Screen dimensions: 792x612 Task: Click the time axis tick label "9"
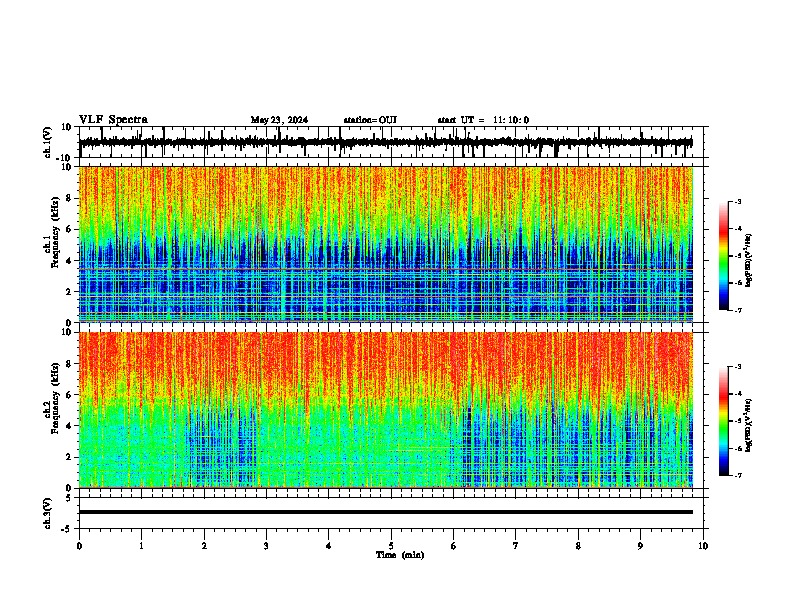(x=640, y=546)
